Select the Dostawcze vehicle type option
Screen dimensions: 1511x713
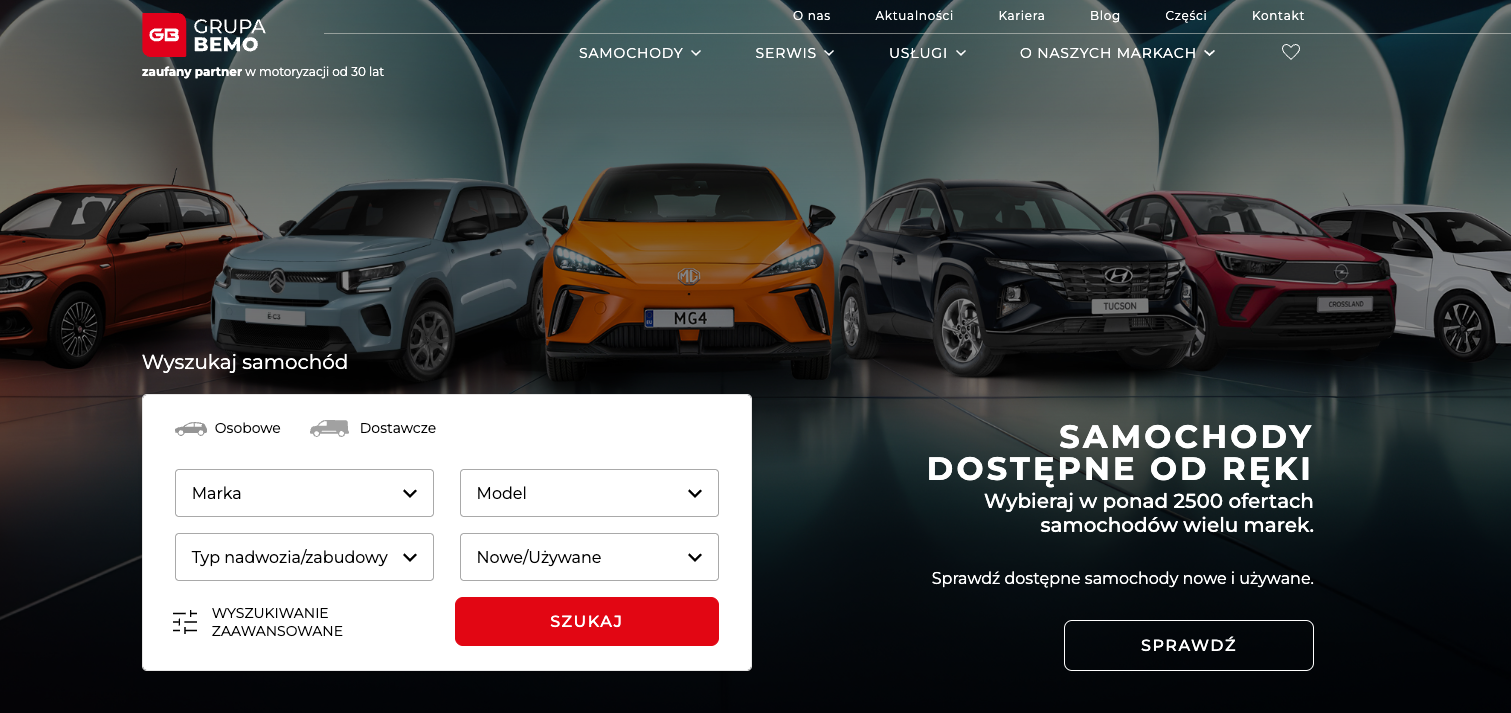pos(373,428)
